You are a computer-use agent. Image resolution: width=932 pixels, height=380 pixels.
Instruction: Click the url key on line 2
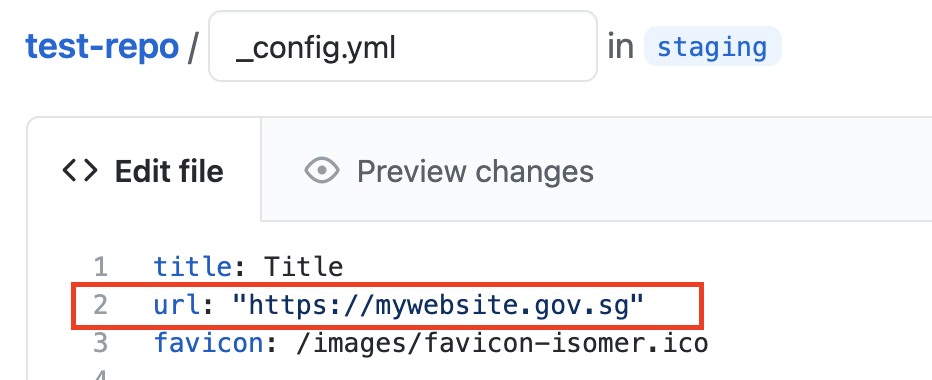coord(177,305)
